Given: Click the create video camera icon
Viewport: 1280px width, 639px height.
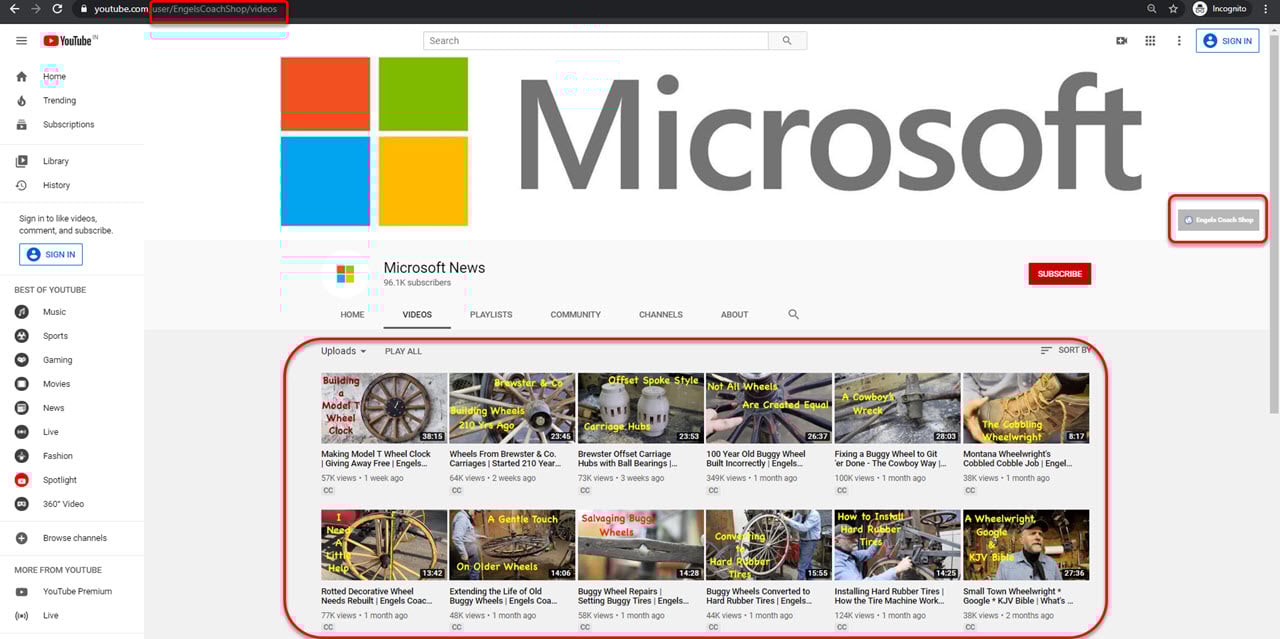Looking at the screenshot, I should 1121,41.
